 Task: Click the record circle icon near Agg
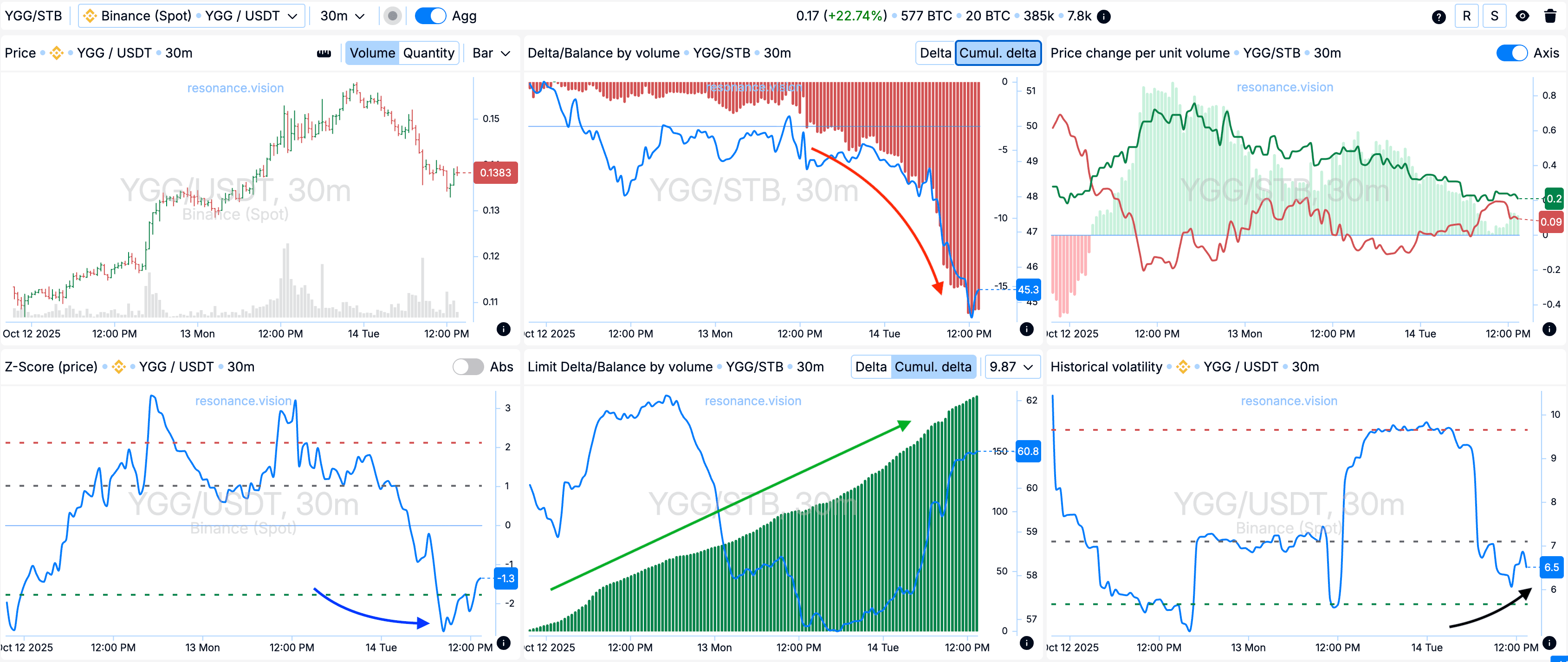[393, 16]
